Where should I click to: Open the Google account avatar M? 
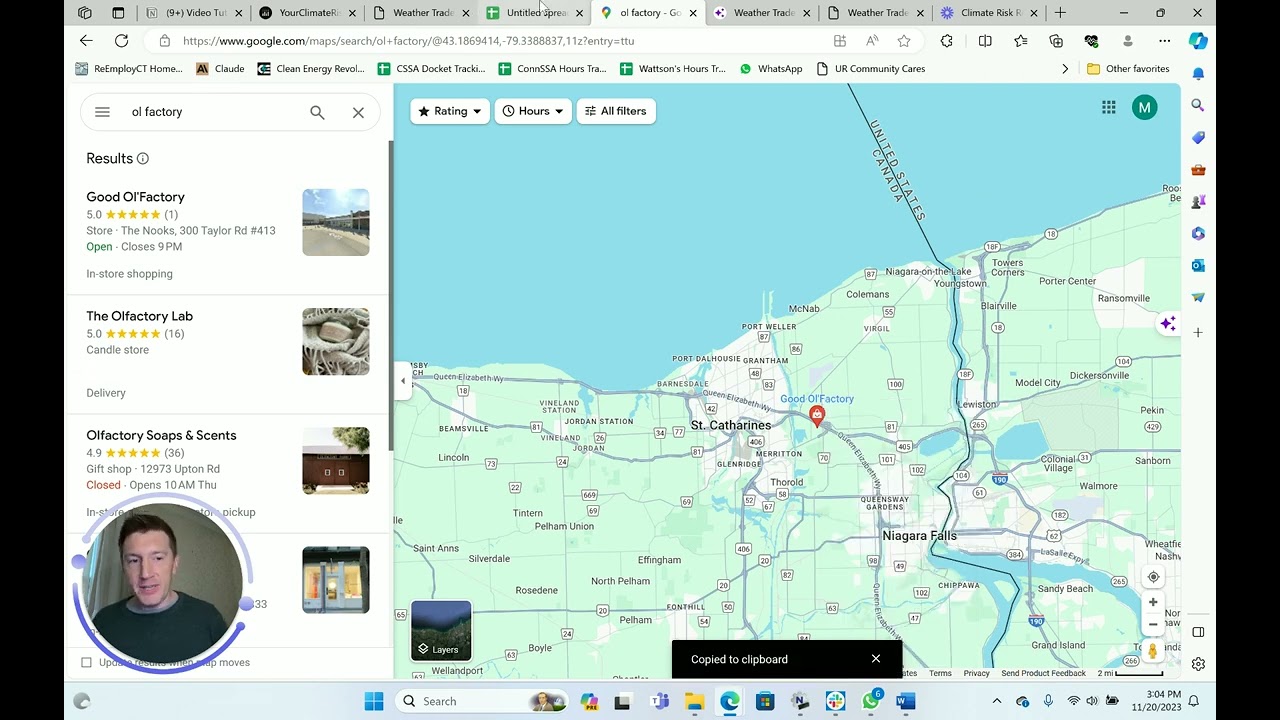click(x=1144, y=108)
